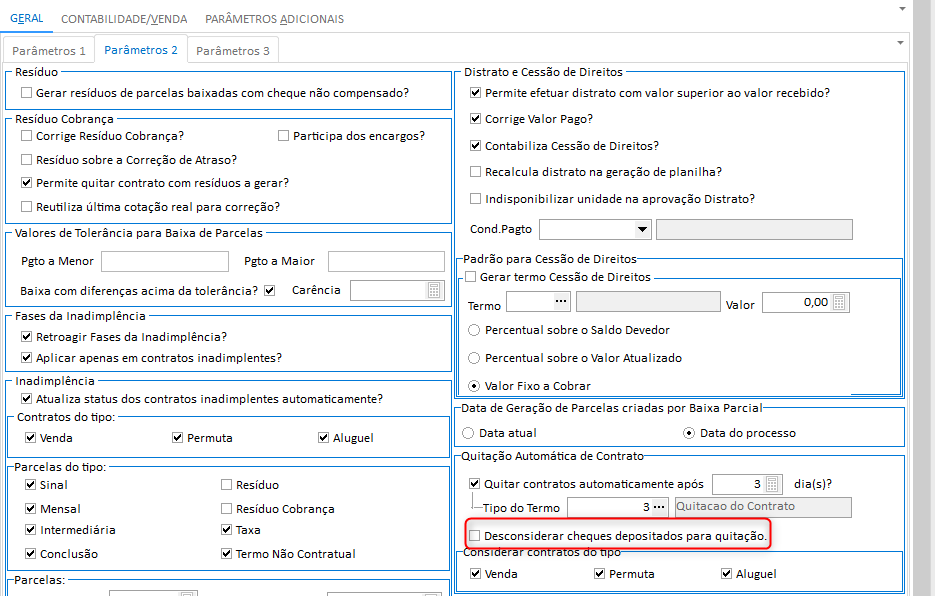Check Recalcula distrato na geração de planilha
Screen dimensions: 935x596
point(476,172)
